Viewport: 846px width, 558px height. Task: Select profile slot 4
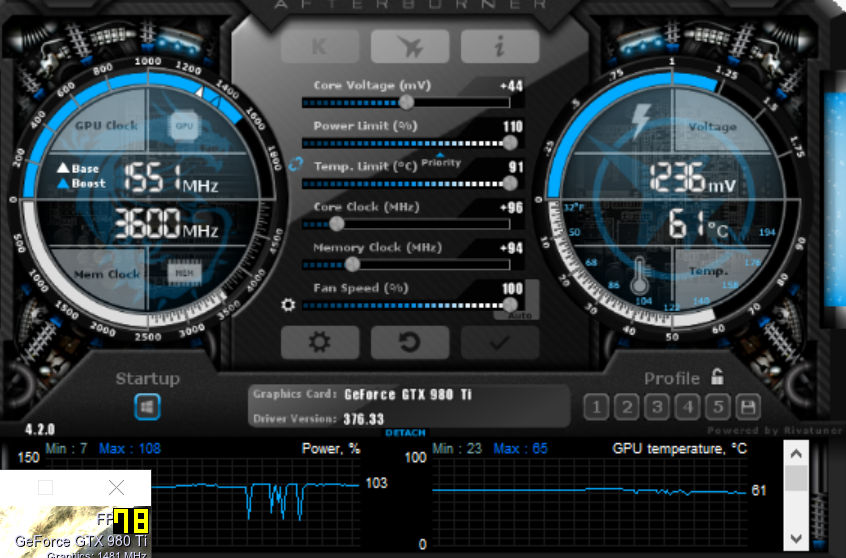pyautogui.click(x=687, y=407)
